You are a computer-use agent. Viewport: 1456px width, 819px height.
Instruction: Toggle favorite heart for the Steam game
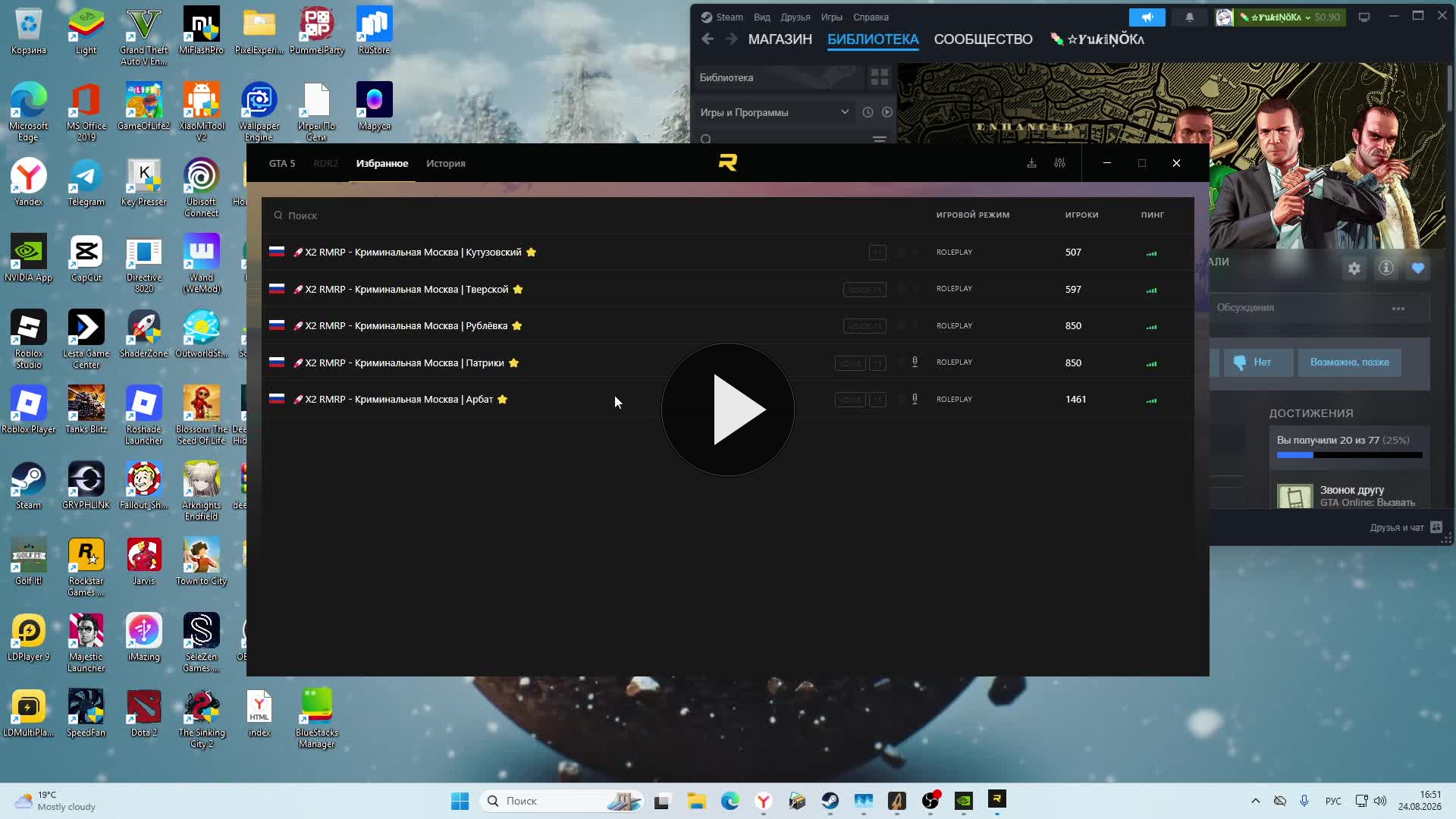(x=1418, y=268)
